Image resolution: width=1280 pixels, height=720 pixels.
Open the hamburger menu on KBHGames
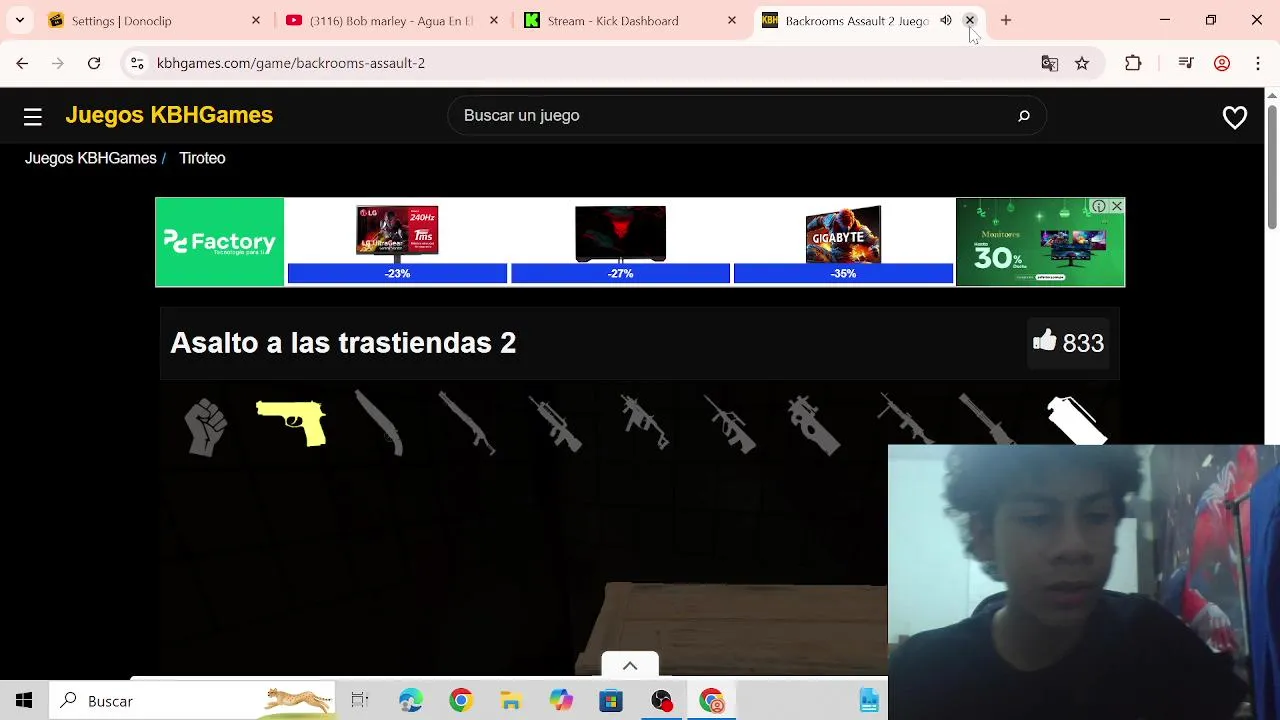point(33,117)
